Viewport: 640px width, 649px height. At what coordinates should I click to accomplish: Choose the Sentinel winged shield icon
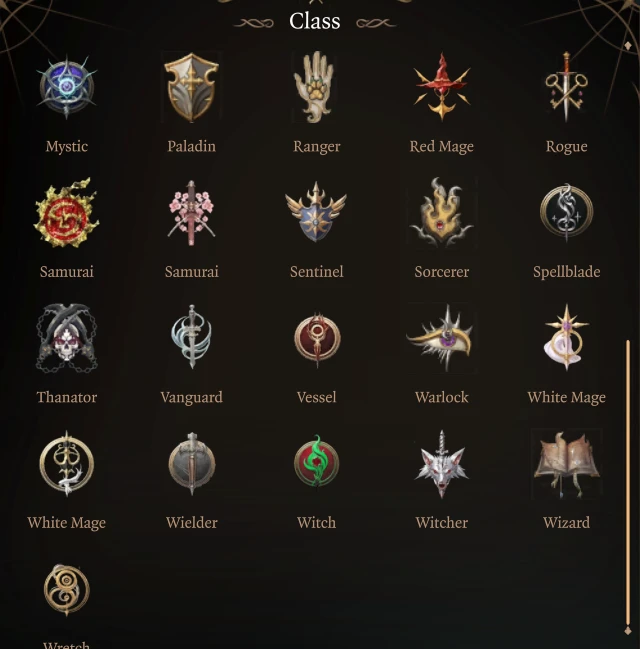point(316,212)
